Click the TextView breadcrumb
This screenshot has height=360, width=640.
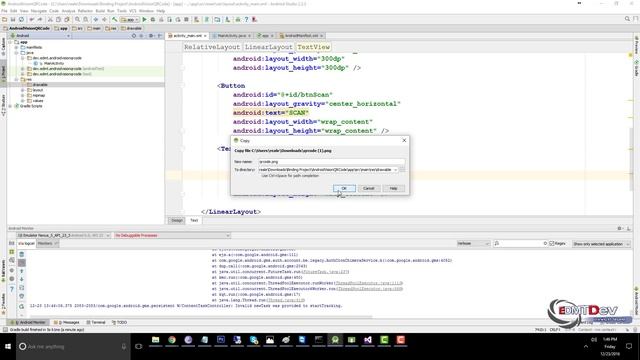tap(313, 47)
